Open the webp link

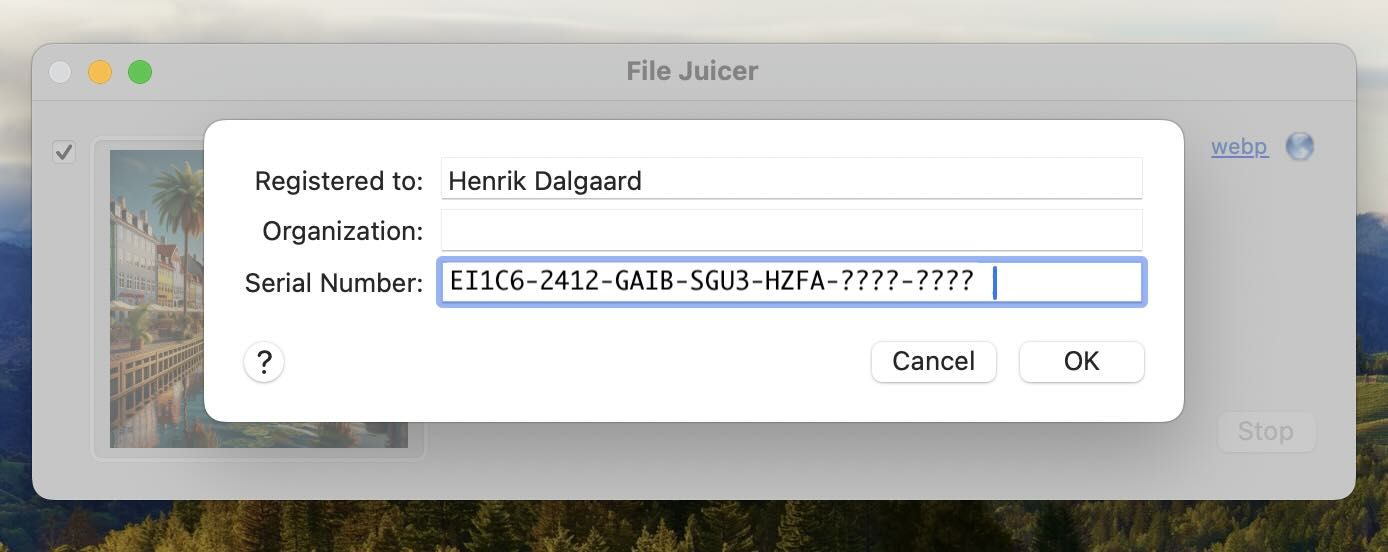tap(1239, 147)
